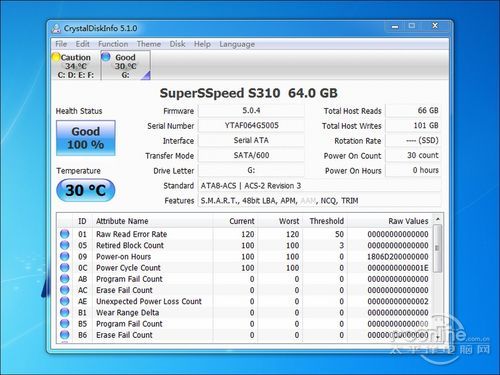Select the Wear Range Delta attribute name
This screenshot has width=500, height=375.
click(x=127, y=313)
